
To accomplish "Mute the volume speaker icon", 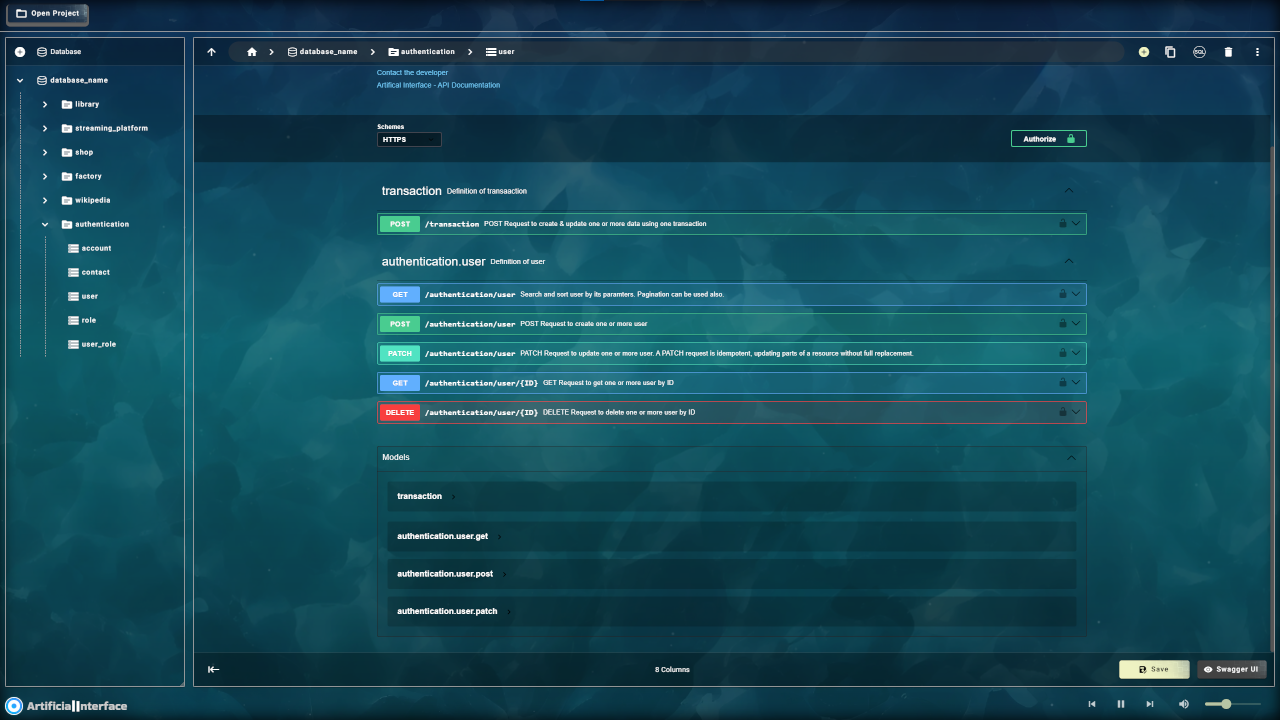I will pos(1184,704).
